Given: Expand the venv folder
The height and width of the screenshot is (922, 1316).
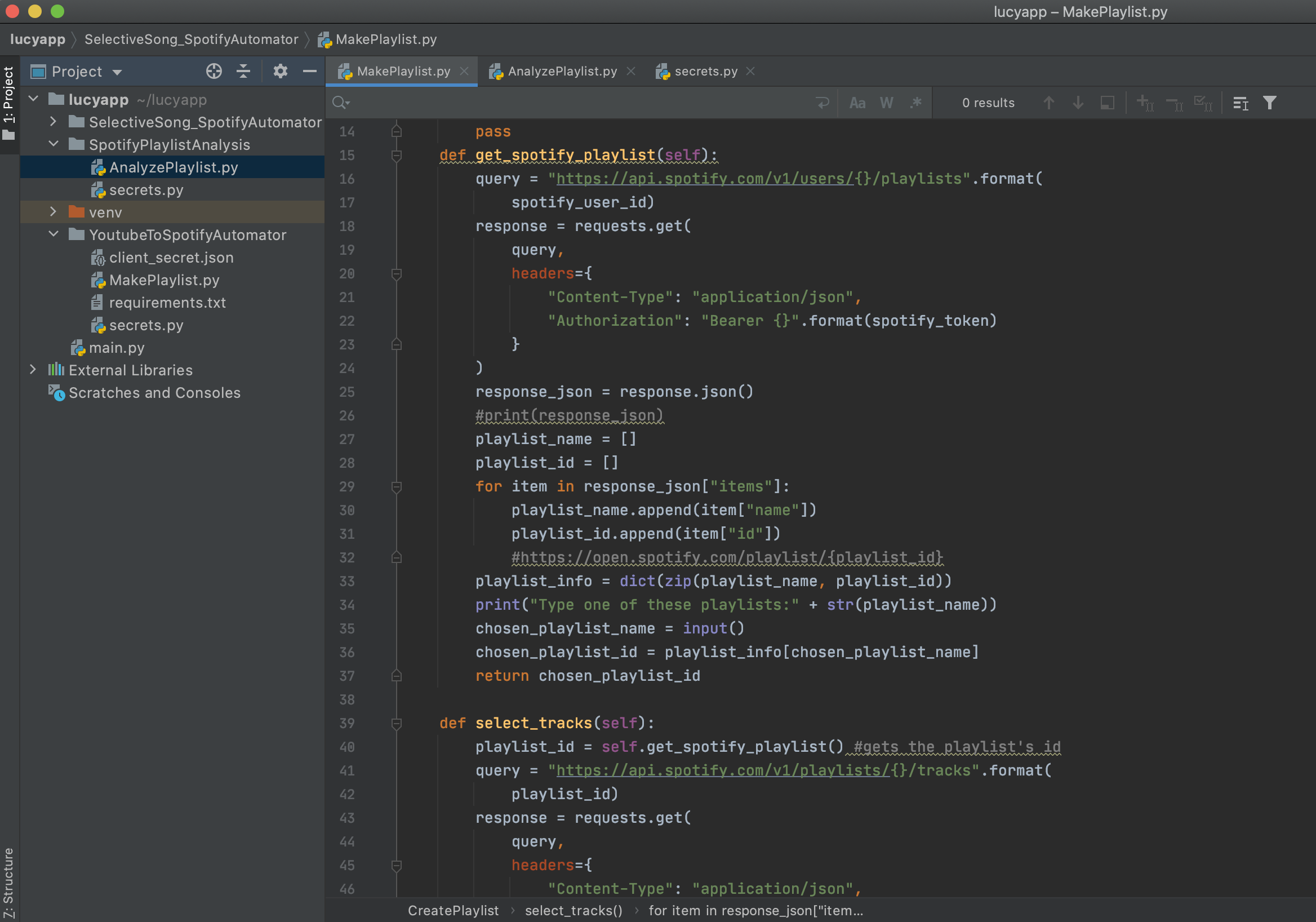Looking at the screenshot, I should tap(54, 211).
